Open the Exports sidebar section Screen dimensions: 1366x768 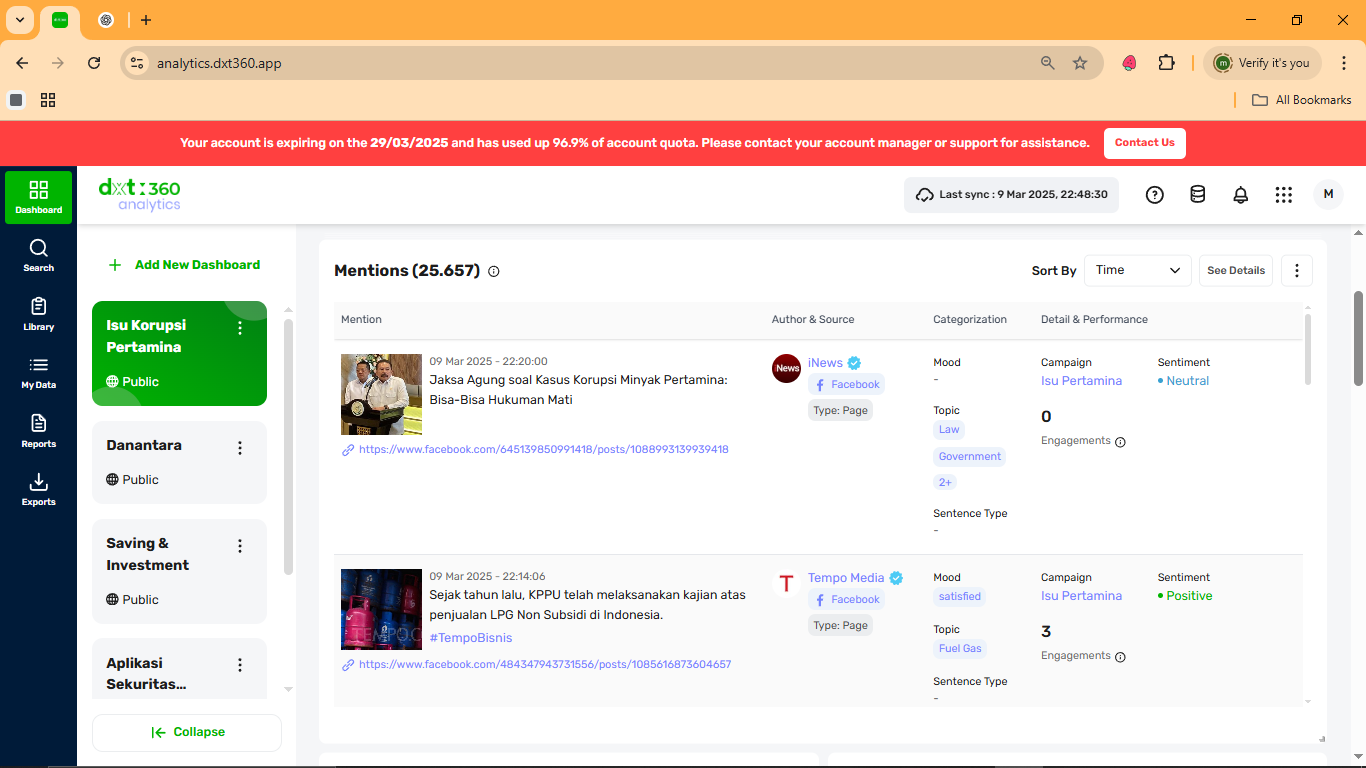38,489
